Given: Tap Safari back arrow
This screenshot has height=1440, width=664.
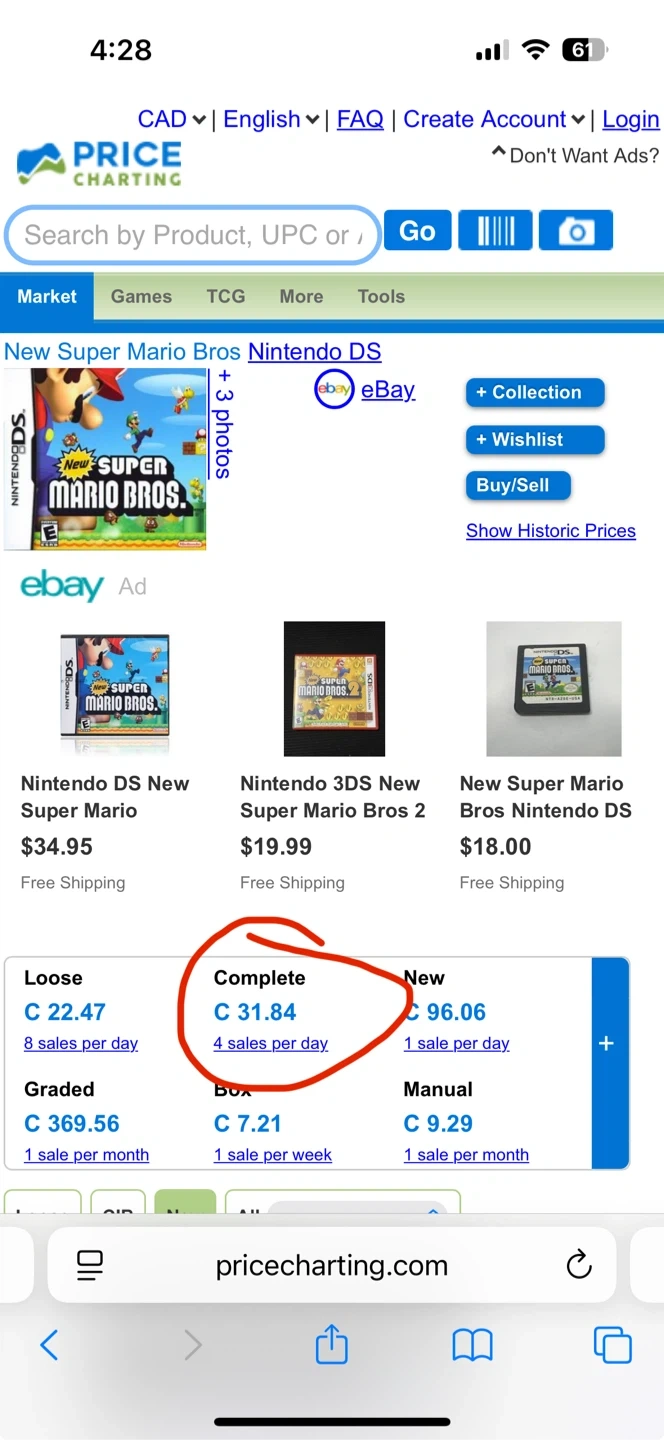Looking at the screenshot, I should pos(49,1345).
